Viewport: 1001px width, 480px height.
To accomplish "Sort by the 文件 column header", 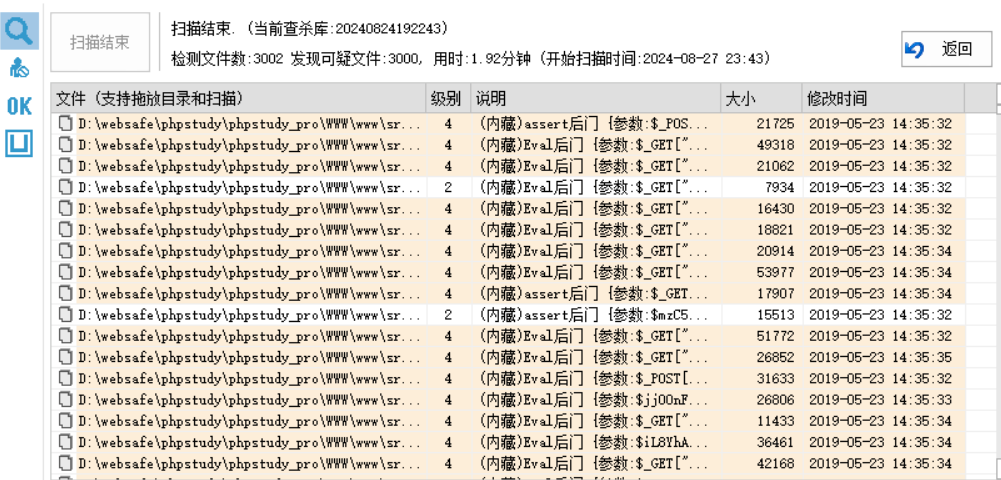I will [240, 99].
